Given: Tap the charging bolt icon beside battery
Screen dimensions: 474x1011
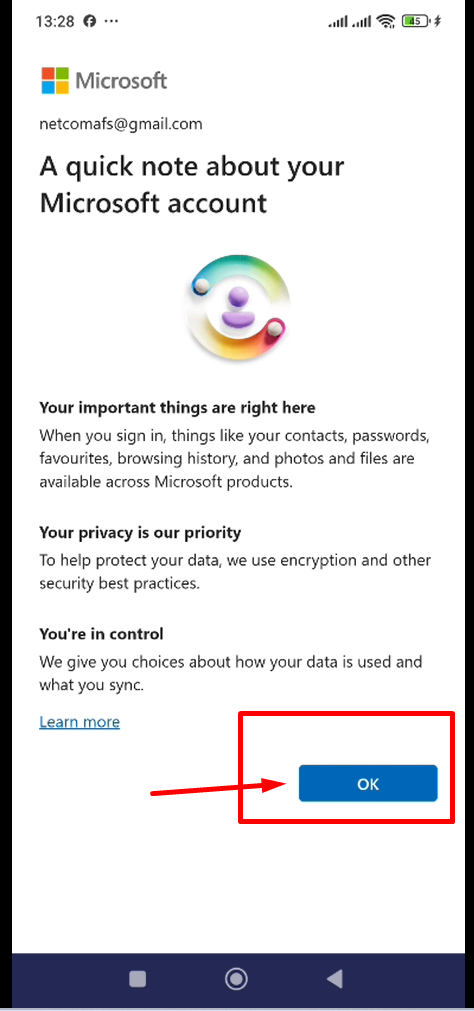Looking at the screenshot, I should (x=437, y=21).
